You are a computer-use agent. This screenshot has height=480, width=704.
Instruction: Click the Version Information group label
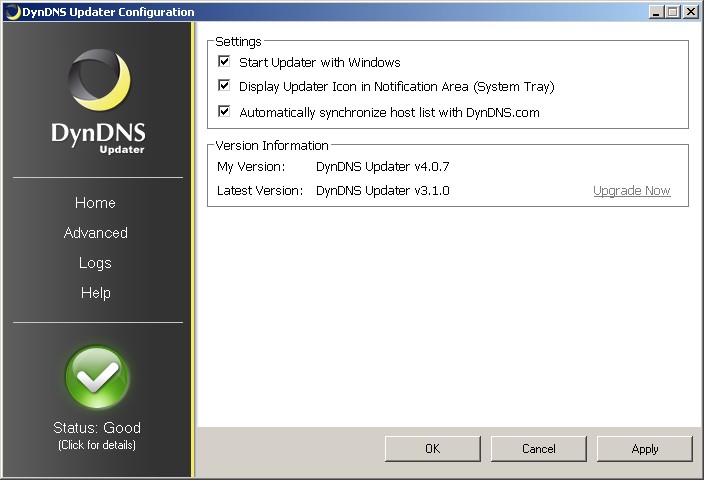coord(272,145)
